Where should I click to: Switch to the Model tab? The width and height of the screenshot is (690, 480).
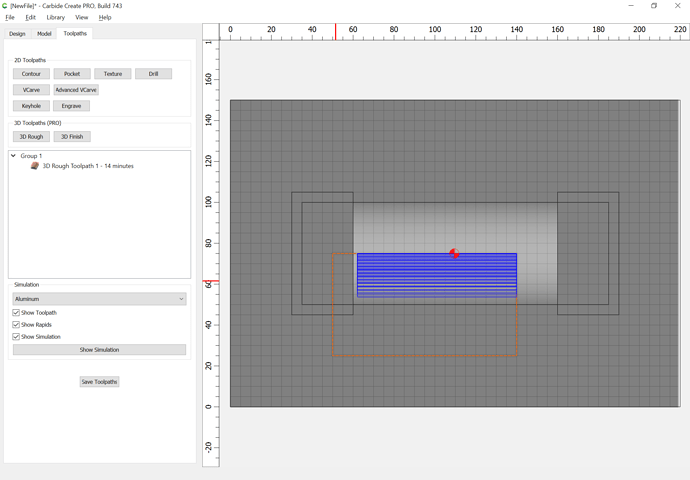pyautogui.click(x=44, y=34)
